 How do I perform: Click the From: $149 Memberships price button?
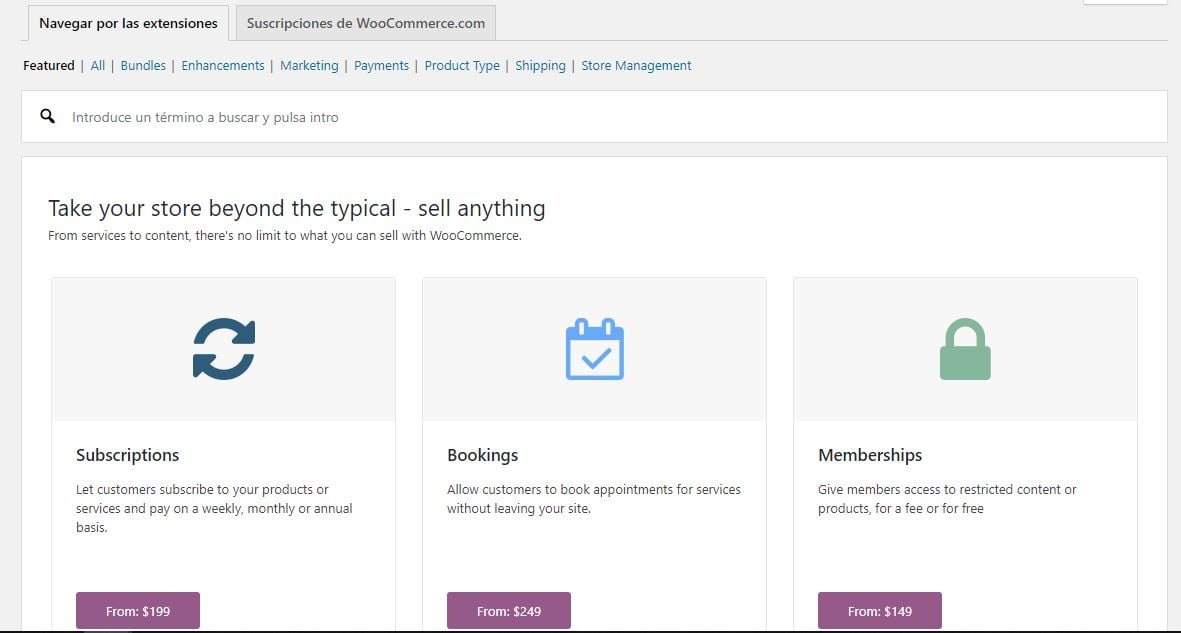pos(879,610)
